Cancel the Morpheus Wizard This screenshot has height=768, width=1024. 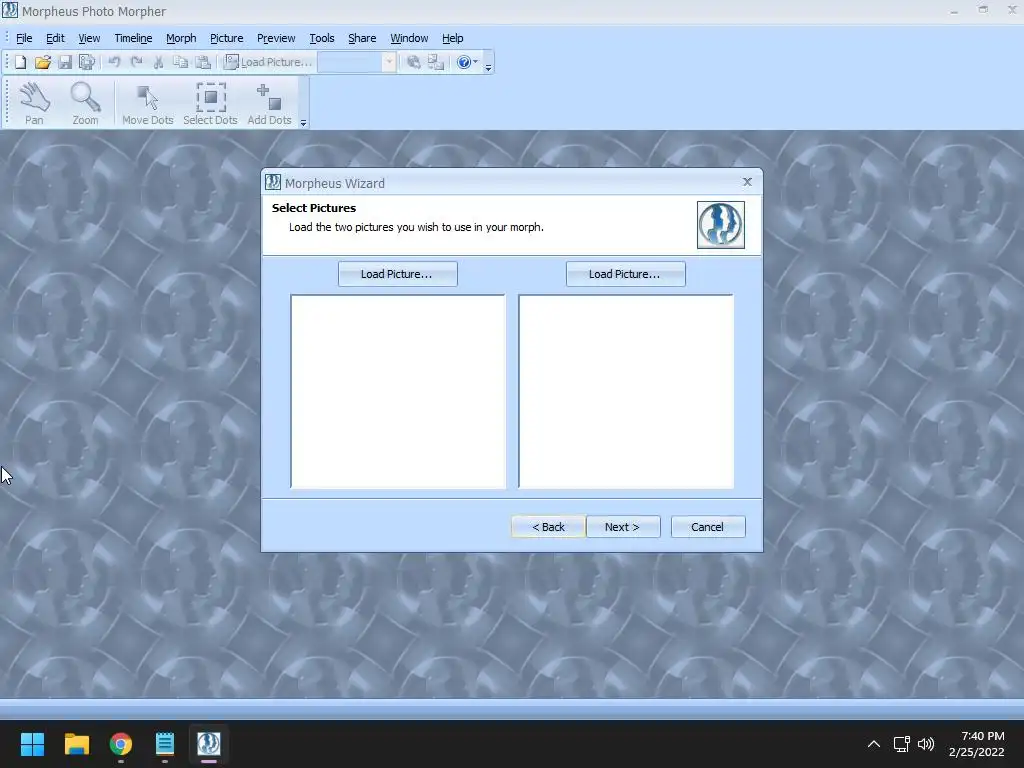click(x=708, y=527)
